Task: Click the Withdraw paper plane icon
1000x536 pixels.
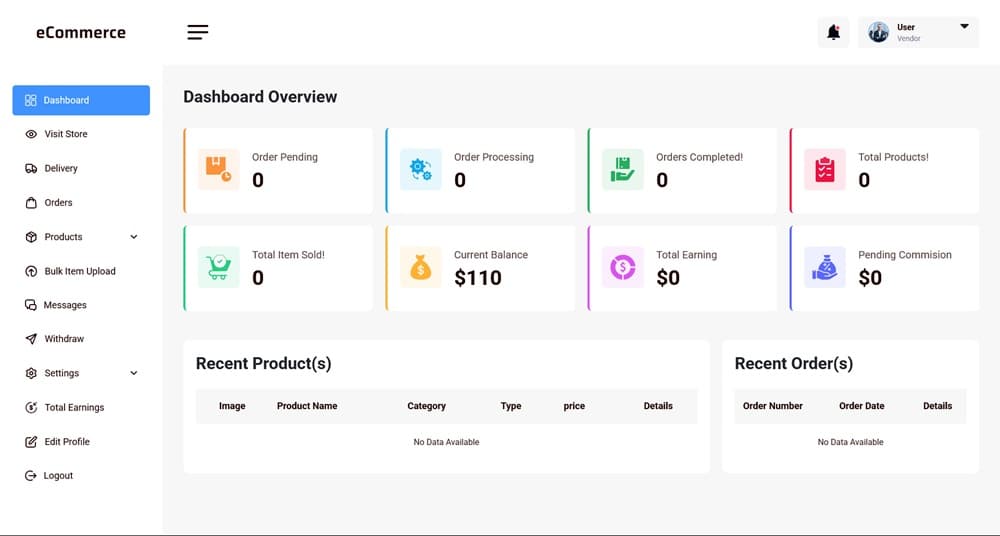Action: point(31,339)
